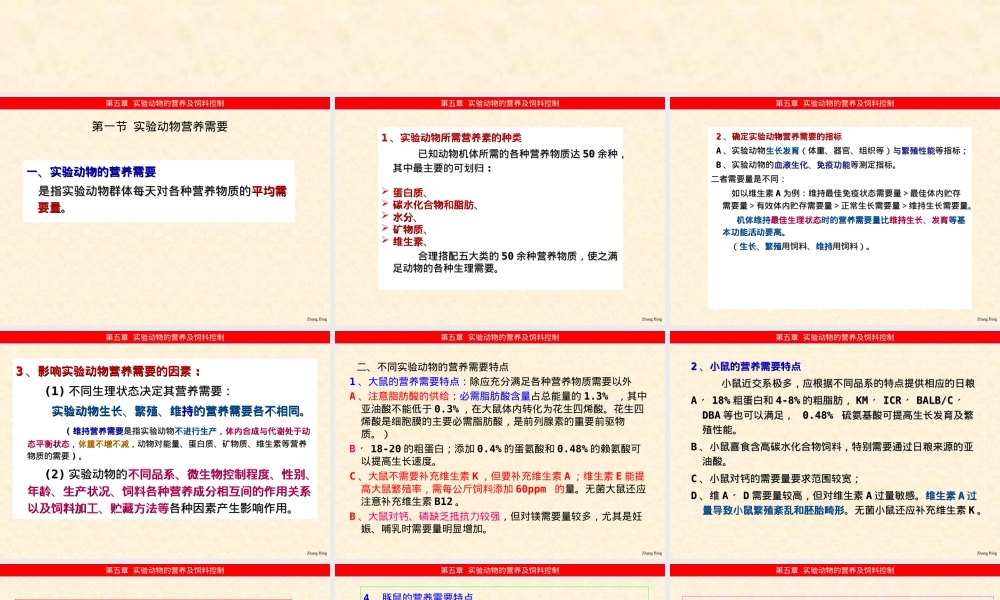
Task: Click the bullet item 蛋白质
Action: pos(409,192)
